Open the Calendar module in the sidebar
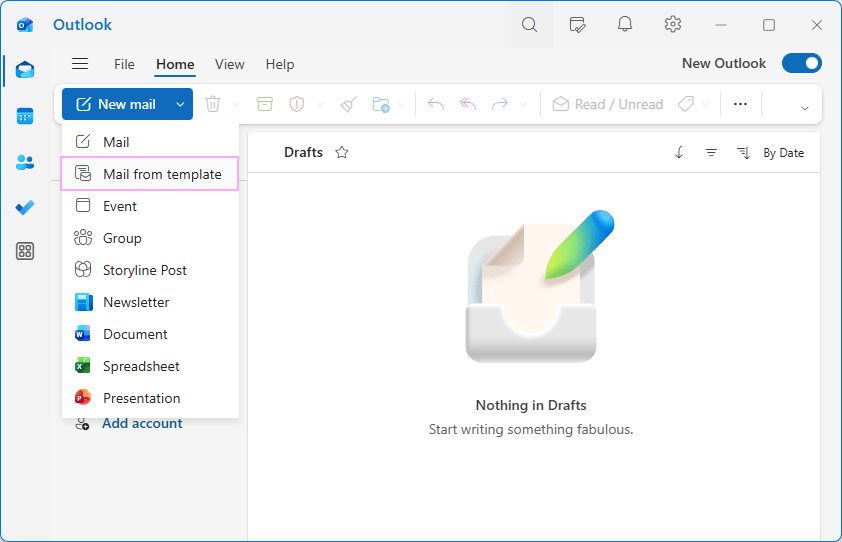 (x=25, y=116)
